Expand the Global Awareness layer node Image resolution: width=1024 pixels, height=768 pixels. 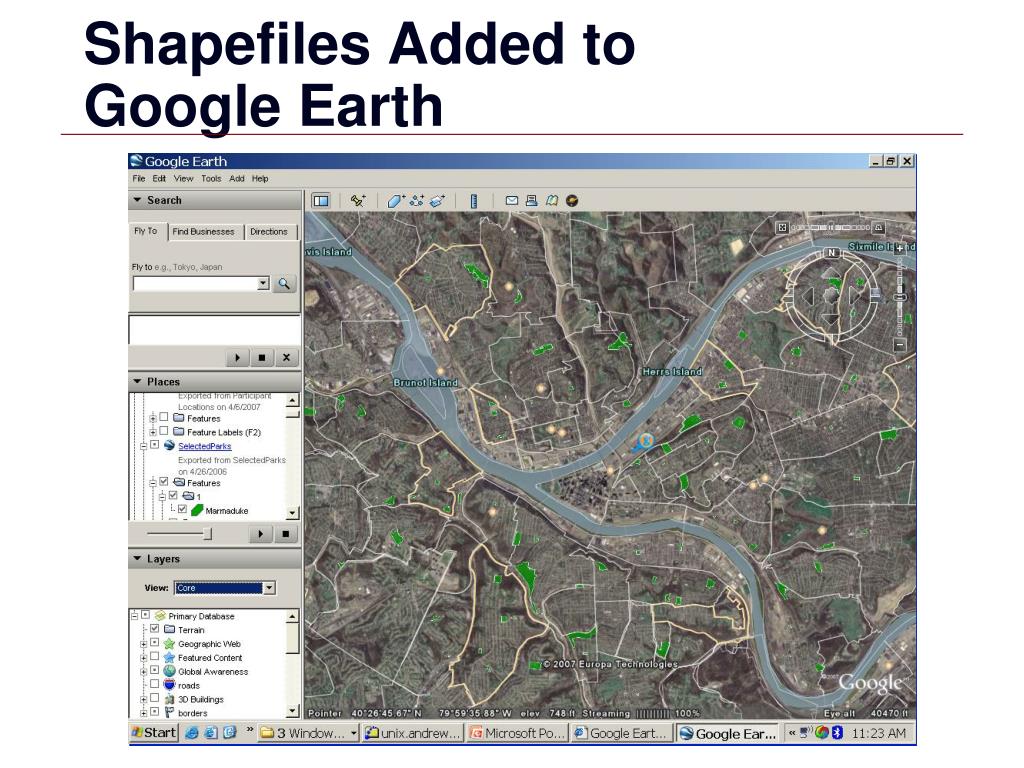tap(144, 671)
